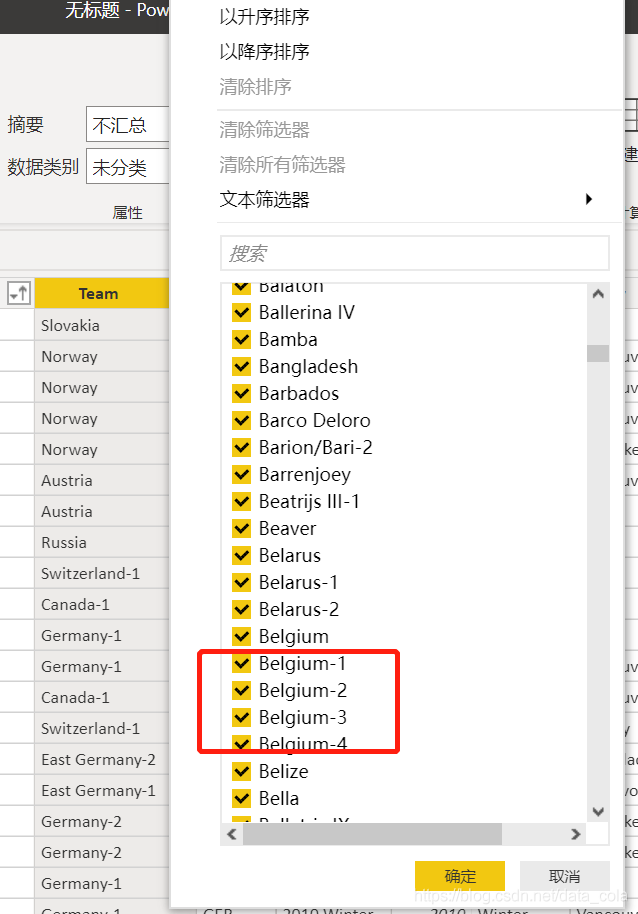
Task: Click the list scroll-down arrow
Action: (x=598, y=811)
